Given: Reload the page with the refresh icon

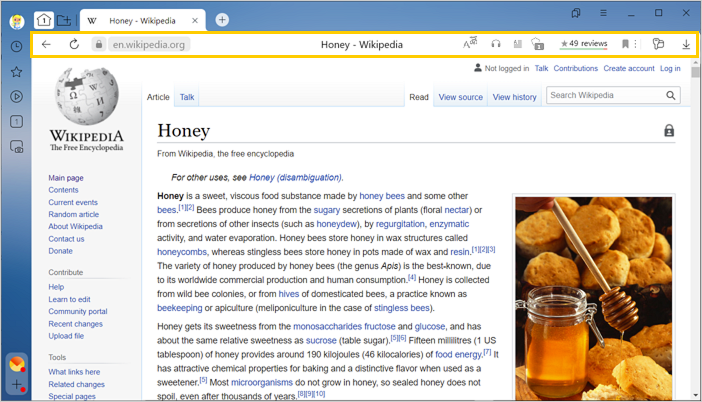Looking at the screenshot, I should 74,44.
